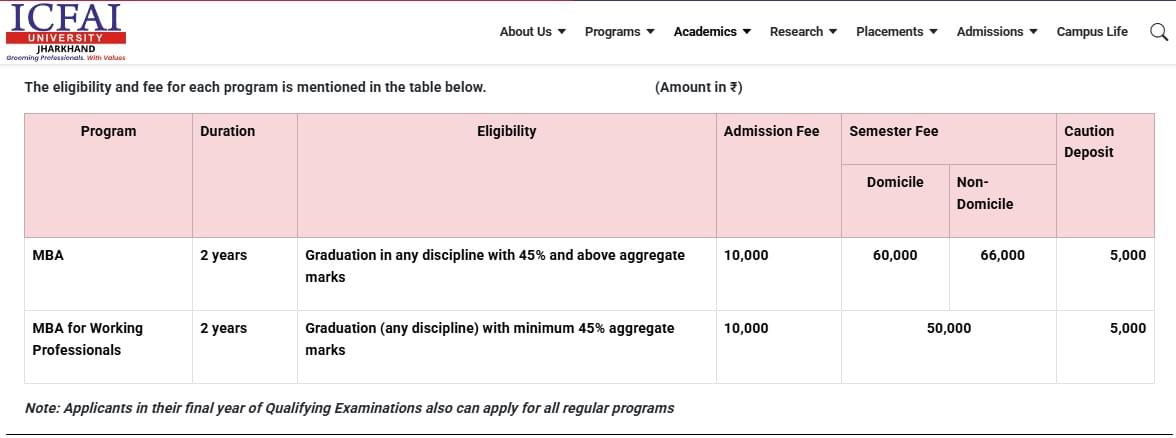The image size is (1176, 438).
Task: Click the search magnifier icon
Action: point(1158,31)
